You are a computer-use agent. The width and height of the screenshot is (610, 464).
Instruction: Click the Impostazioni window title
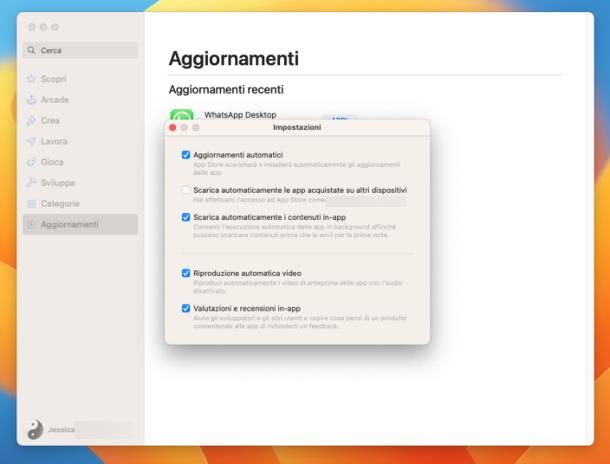[x=297, y=127]
